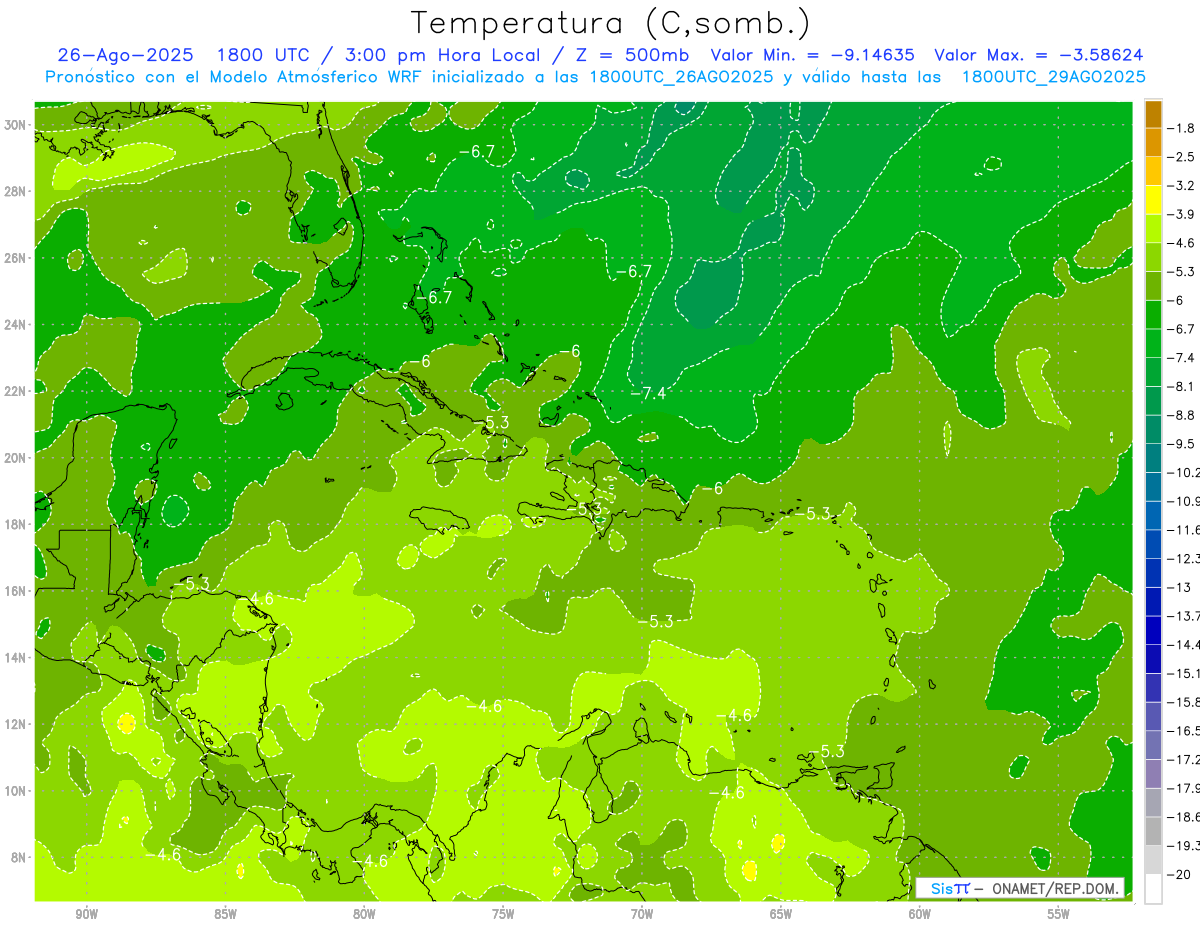Screen dimensions: 1200x927
Task: Click the 60W longitude axis label
Action: (920, 914)
